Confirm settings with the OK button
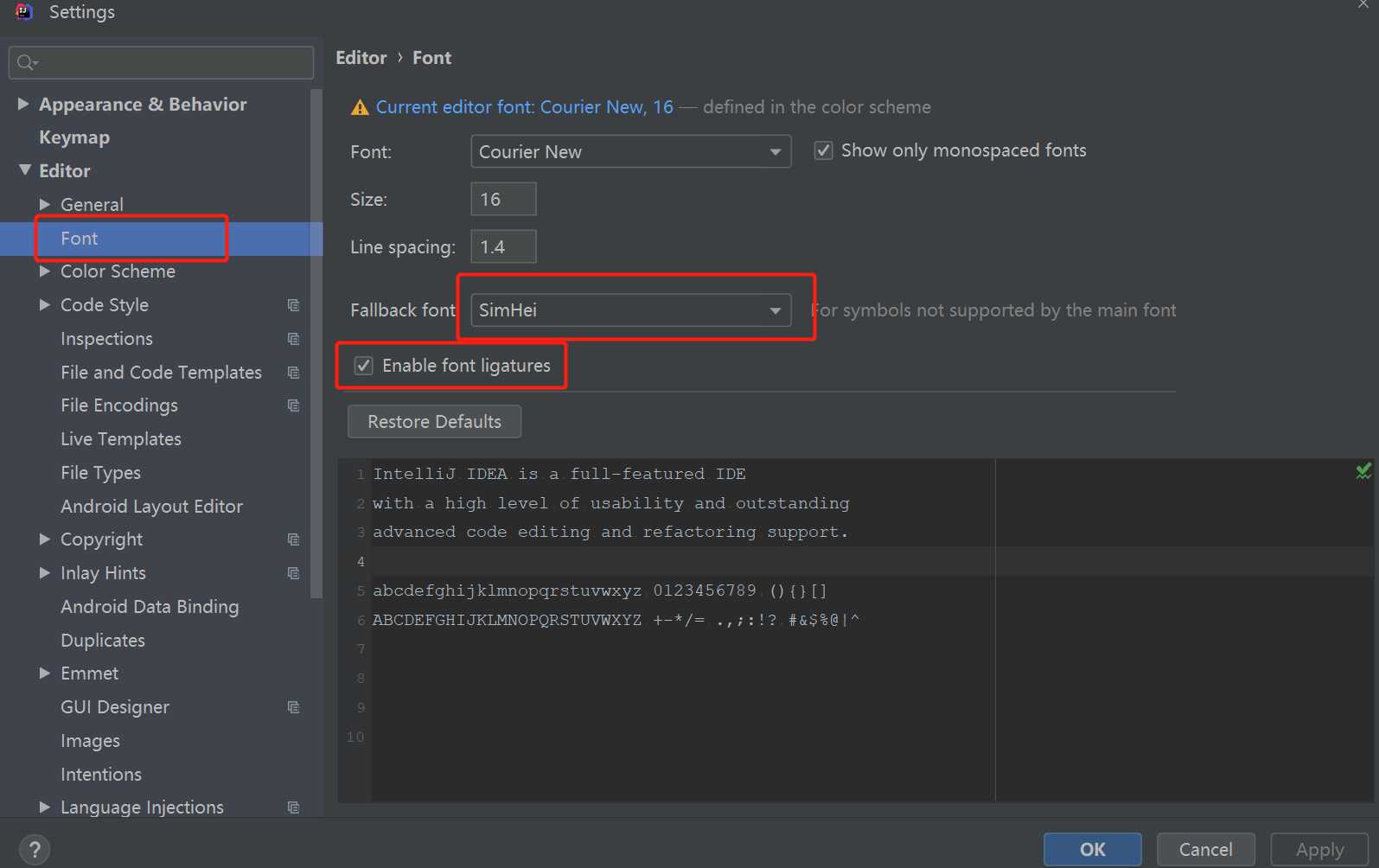 1092,850
